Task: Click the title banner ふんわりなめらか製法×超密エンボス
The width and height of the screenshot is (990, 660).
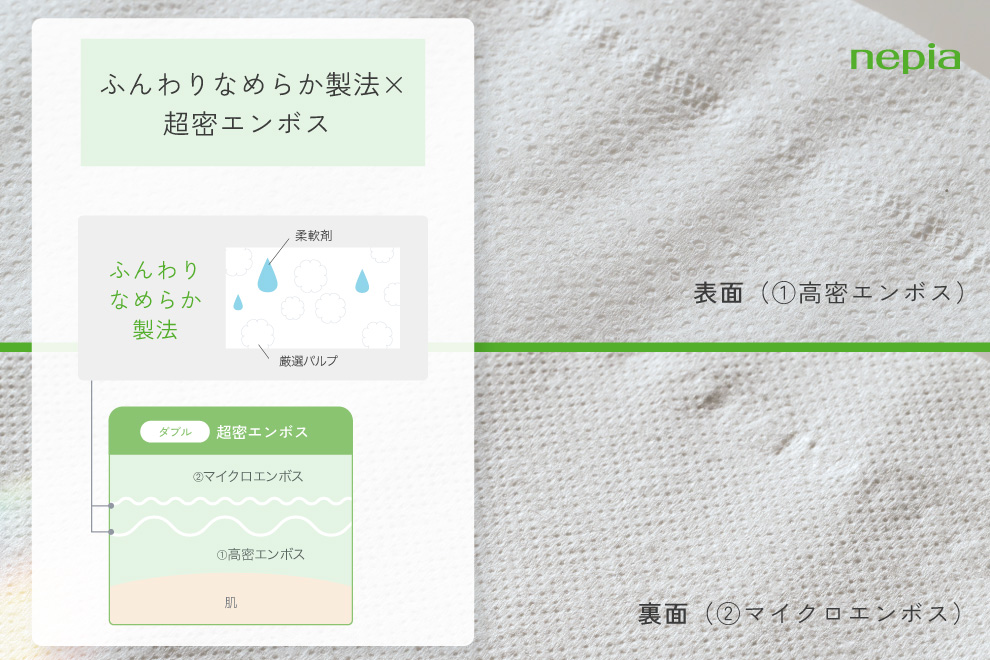Action: click(252, 103)
